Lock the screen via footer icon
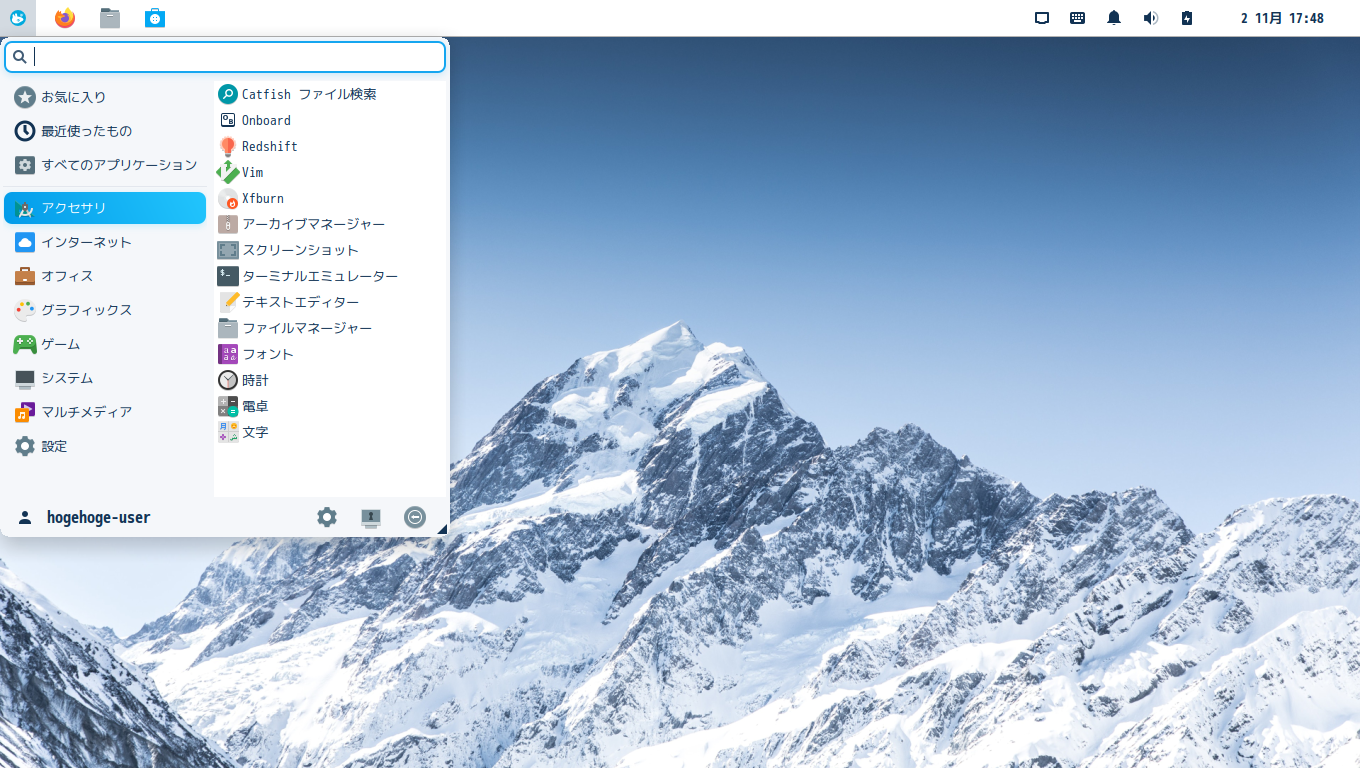This screenshot has height=768, width=1360. (371, 517)
